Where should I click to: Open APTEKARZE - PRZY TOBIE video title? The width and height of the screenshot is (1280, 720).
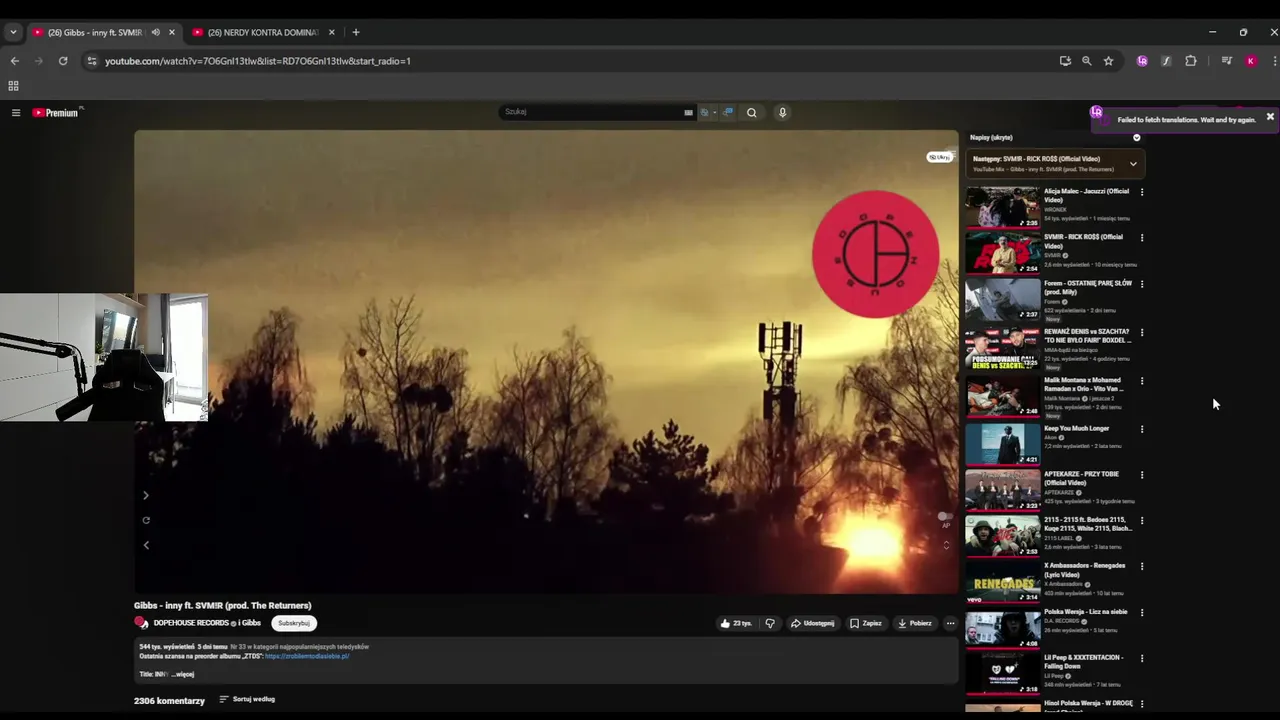[1081, 478]
